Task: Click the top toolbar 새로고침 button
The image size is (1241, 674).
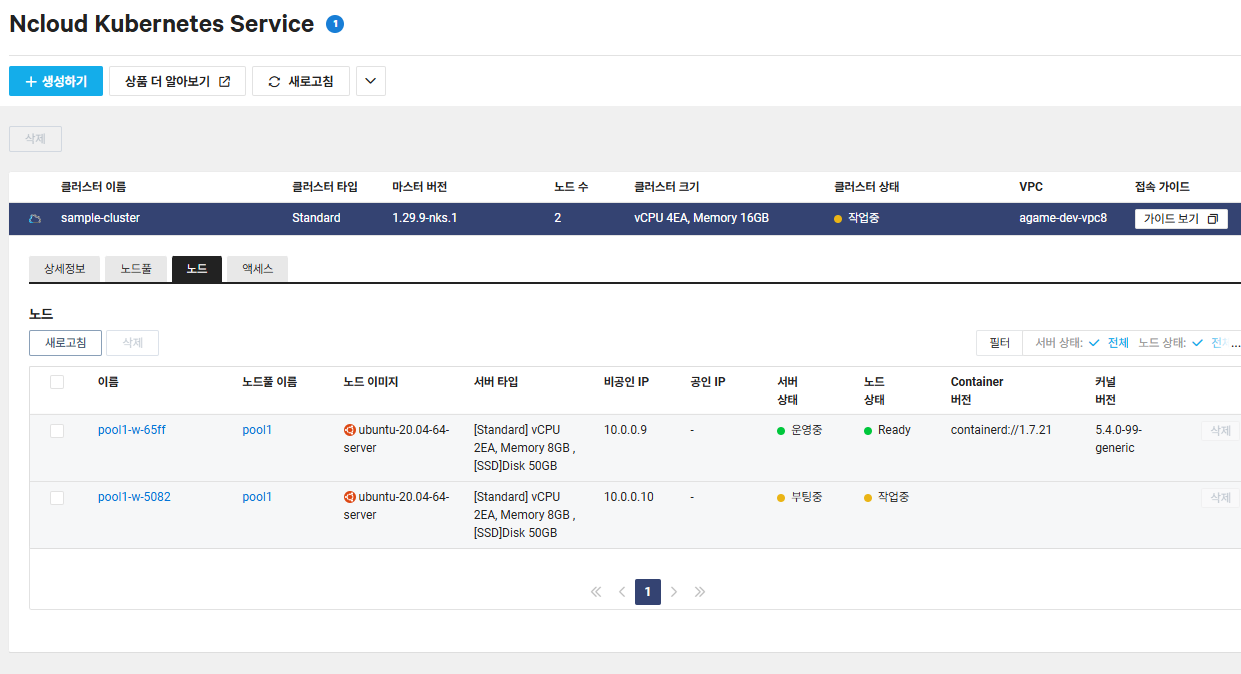Action: coord(301,82)
